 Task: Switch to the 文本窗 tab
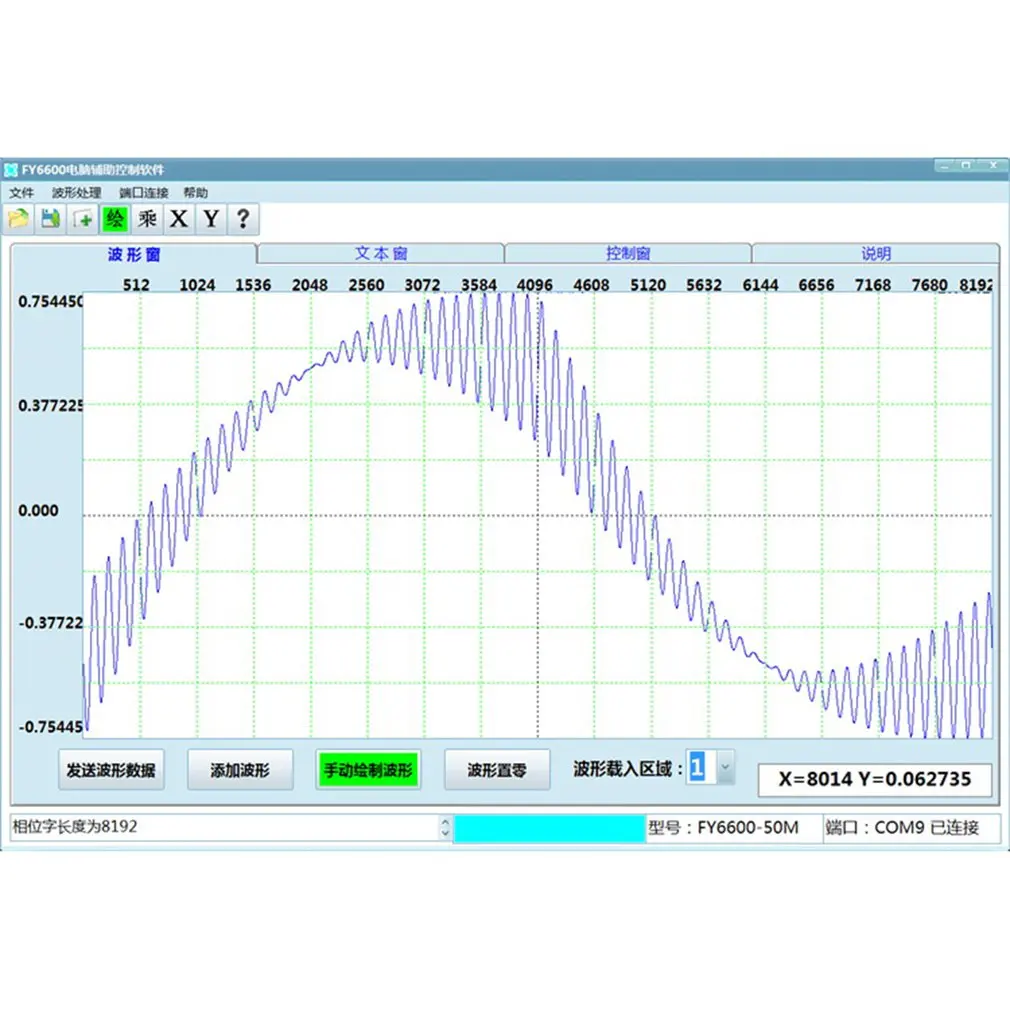point(381,253)
